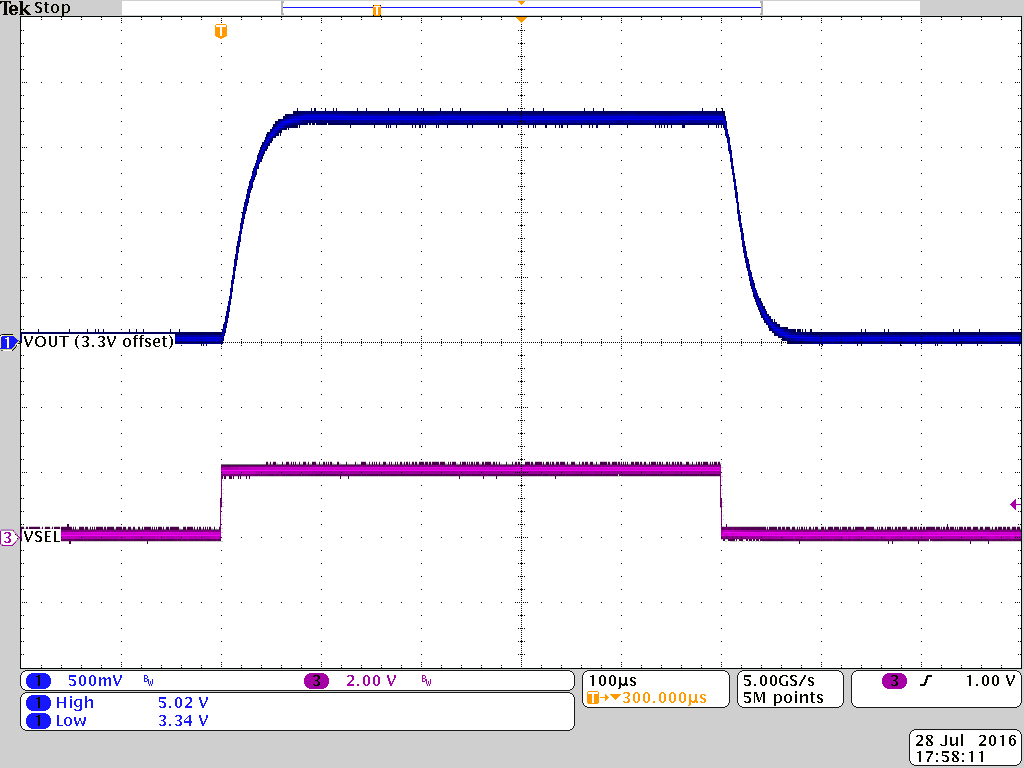Click the rising edge trigger slope icon

925,681
